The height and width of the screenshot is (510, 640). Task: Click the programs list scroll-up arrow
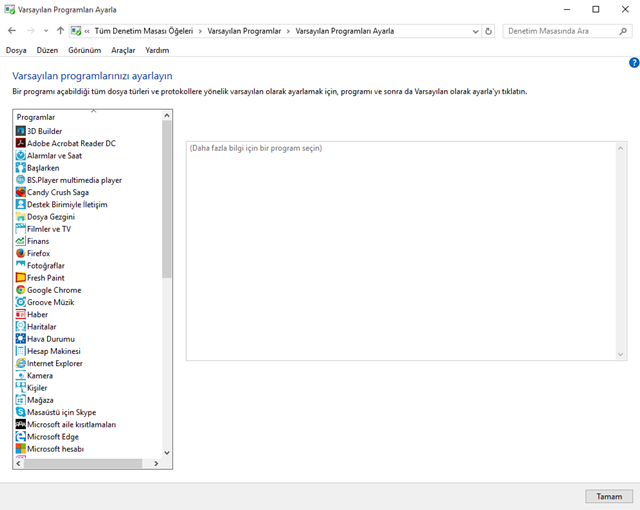pos(167,115)
